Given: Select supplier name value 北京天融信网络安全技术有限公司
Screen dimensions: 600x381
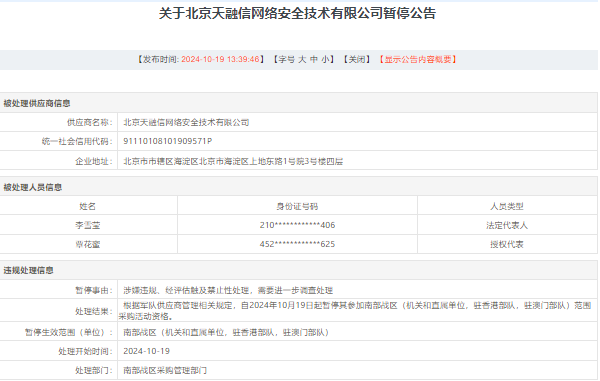Looking at the screenshot, I should click(186, 122).
